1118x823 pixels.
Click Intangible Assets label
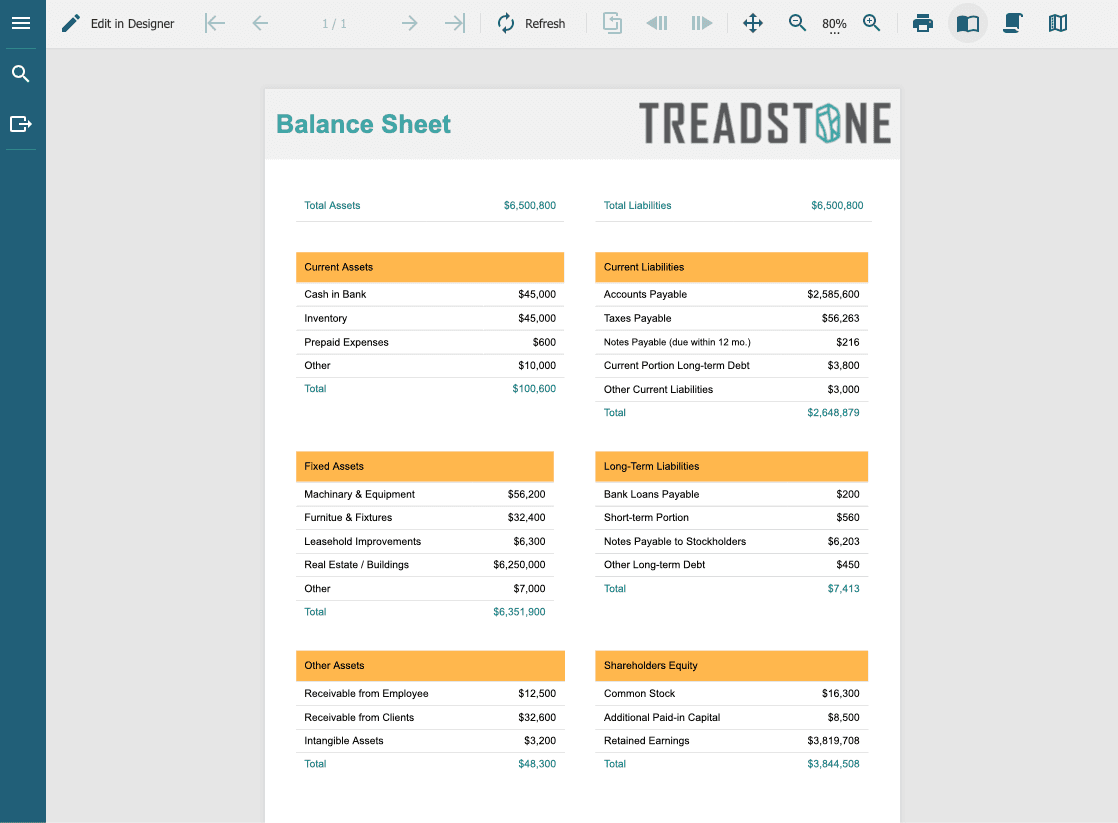pos(344,740)
